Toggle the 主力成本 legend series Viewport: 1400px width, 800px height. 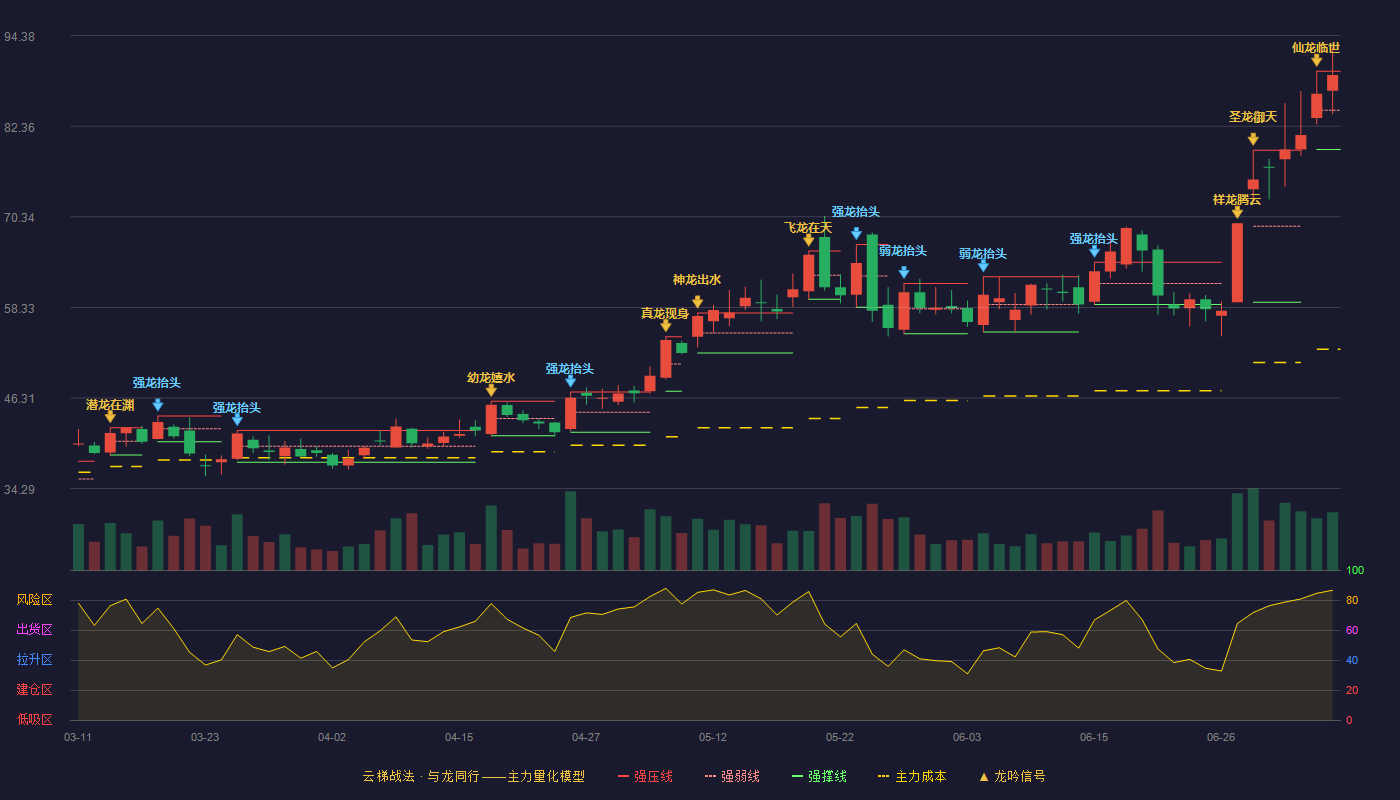pos(912,776)
